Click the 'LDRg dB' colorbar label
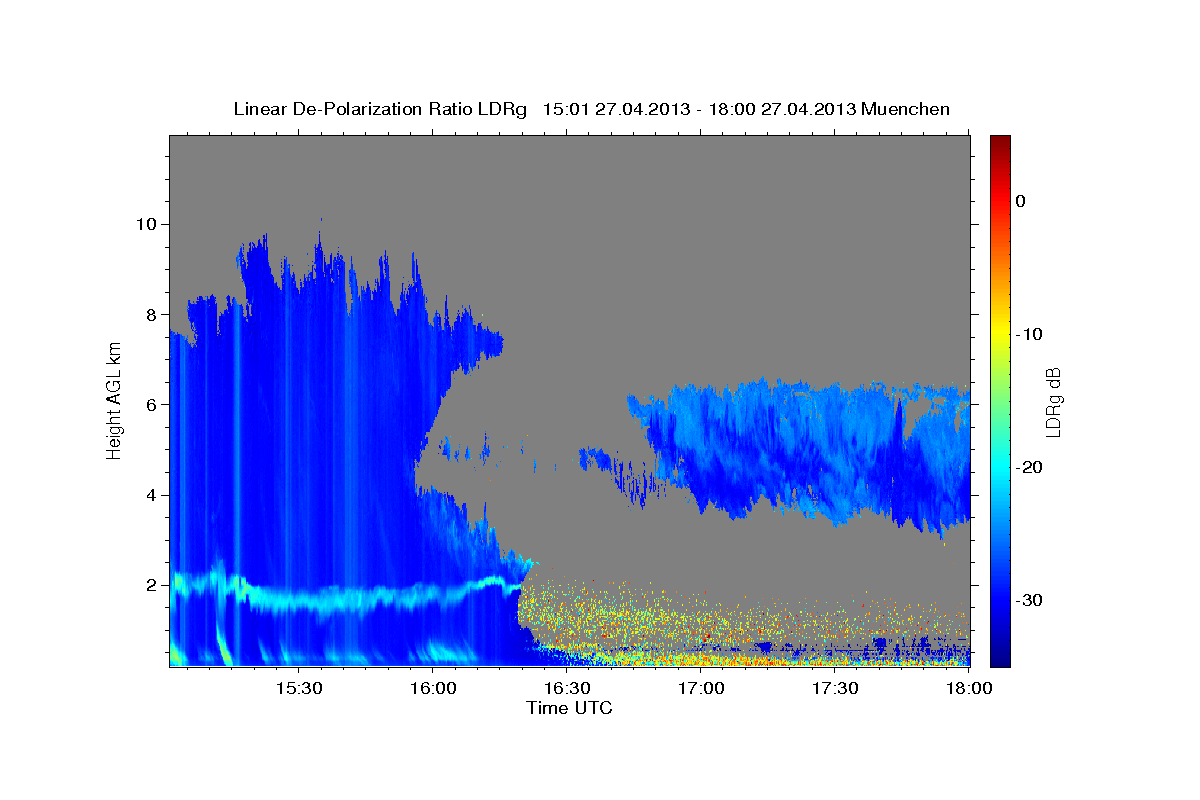This screenshot has width=1200, height=800. (1053, 401)
